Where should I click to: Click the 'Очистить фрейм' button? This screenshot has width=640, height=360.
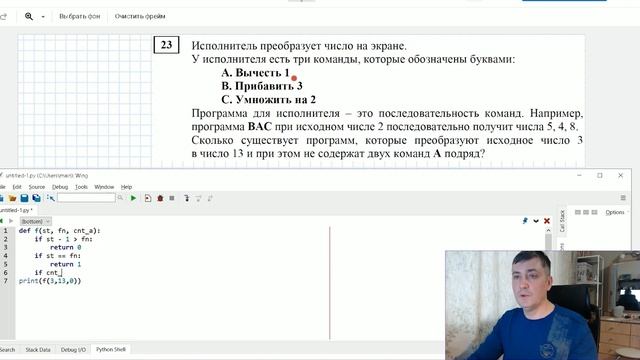pyautogui.click(x=140, y=16)
